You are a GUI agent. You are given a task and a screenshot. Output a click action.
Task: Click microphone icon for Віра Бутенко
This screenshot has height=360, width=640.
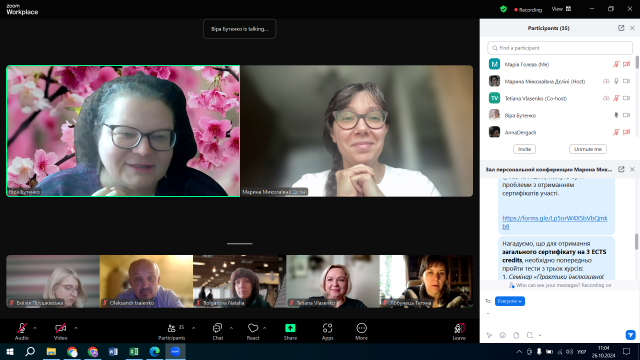[616, 116]
